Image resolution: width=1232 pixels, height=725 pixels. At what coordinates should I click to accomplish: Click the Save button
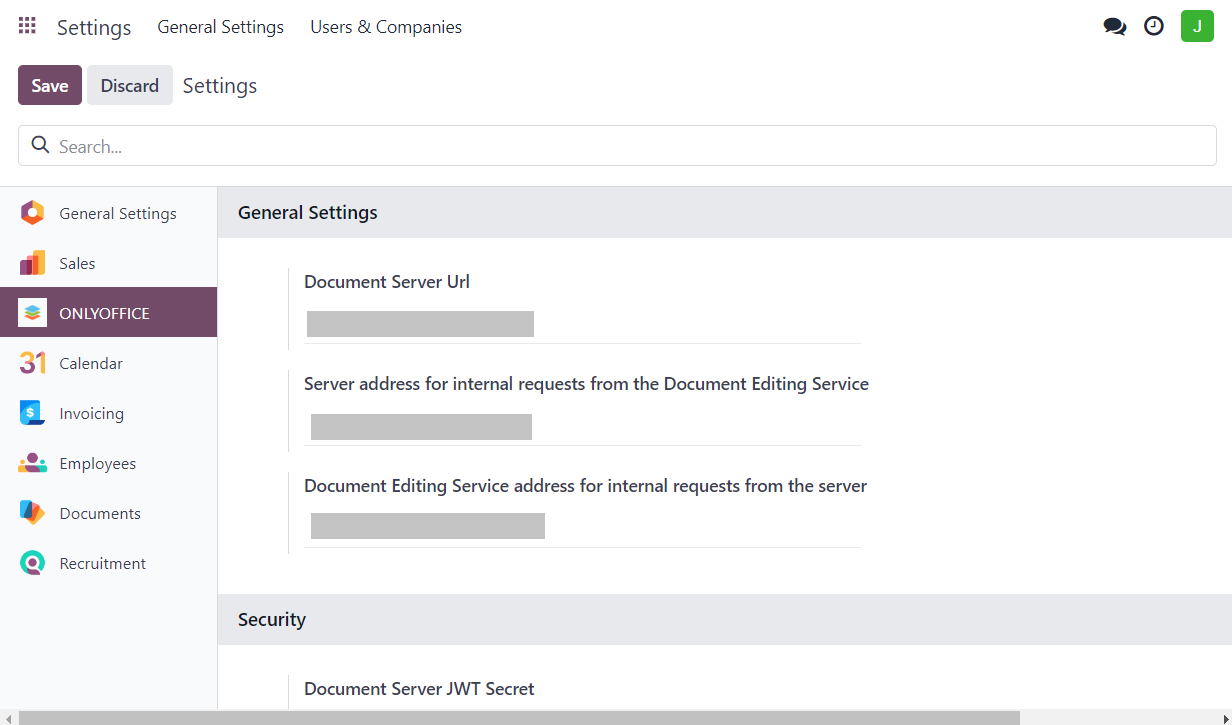coord(49,85)
